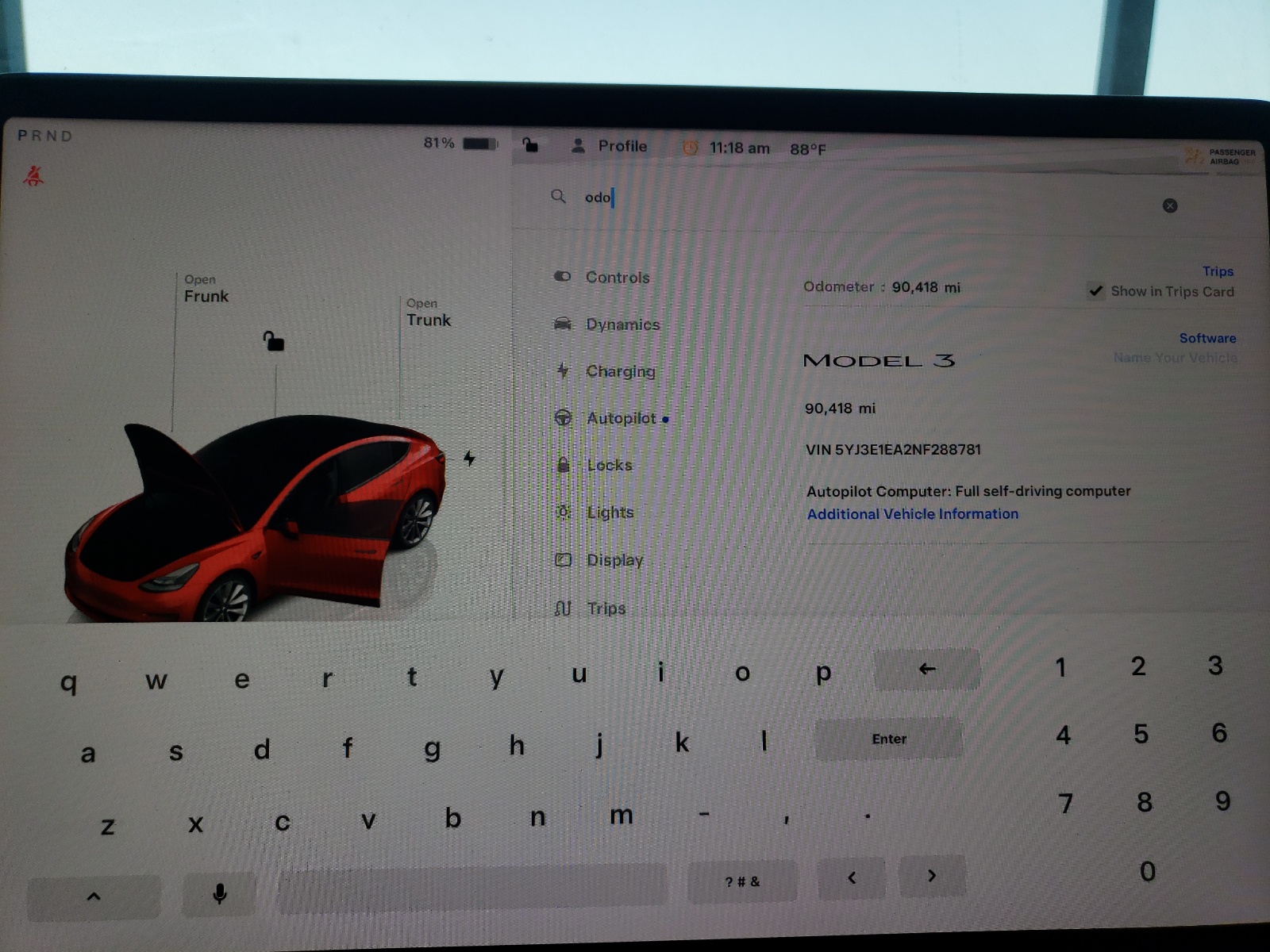Tap the Charging bolt icon

563,370
